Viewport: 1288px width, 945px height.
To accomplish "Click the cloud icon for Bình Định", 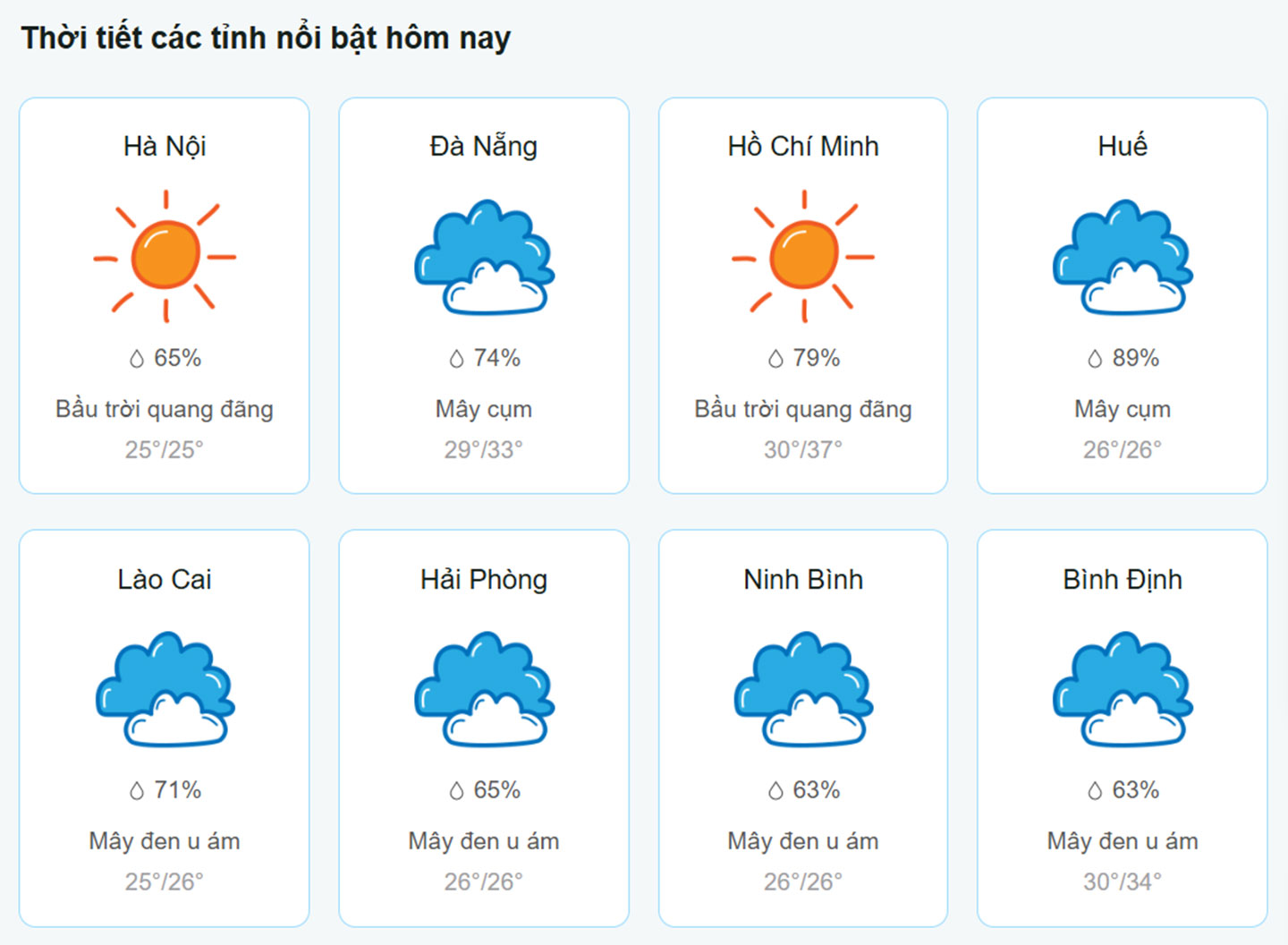I will click(1123, 690).
